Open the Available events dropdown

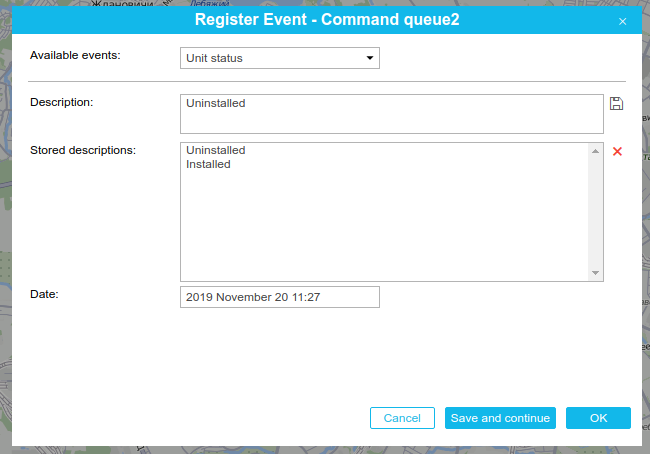(280, 58)
